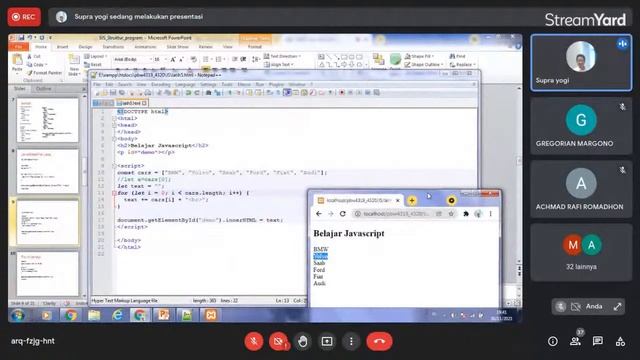Unmute the microphone in the Meet bar
Viewport: 640px width, 360px height.
pos(253,341)
